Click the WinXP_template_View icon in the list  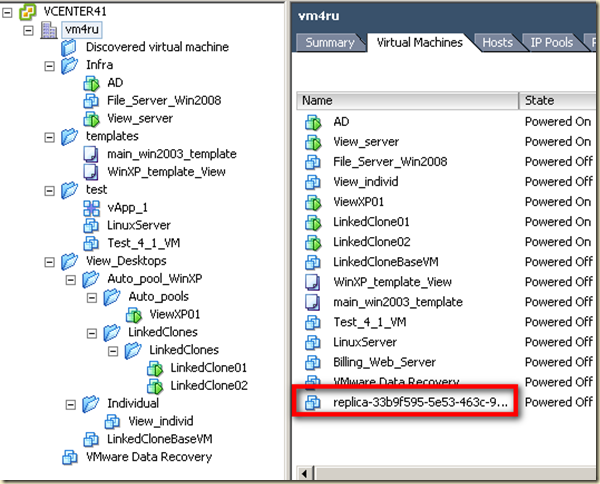312,282
